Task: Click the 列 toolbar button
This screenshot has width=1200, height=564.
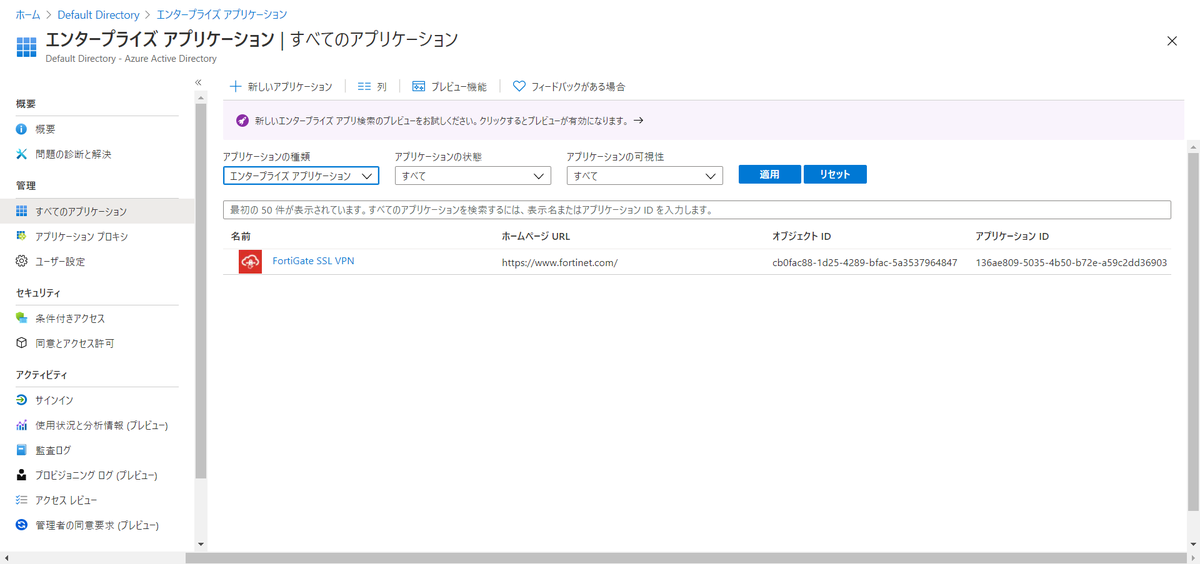Action: 372,87
